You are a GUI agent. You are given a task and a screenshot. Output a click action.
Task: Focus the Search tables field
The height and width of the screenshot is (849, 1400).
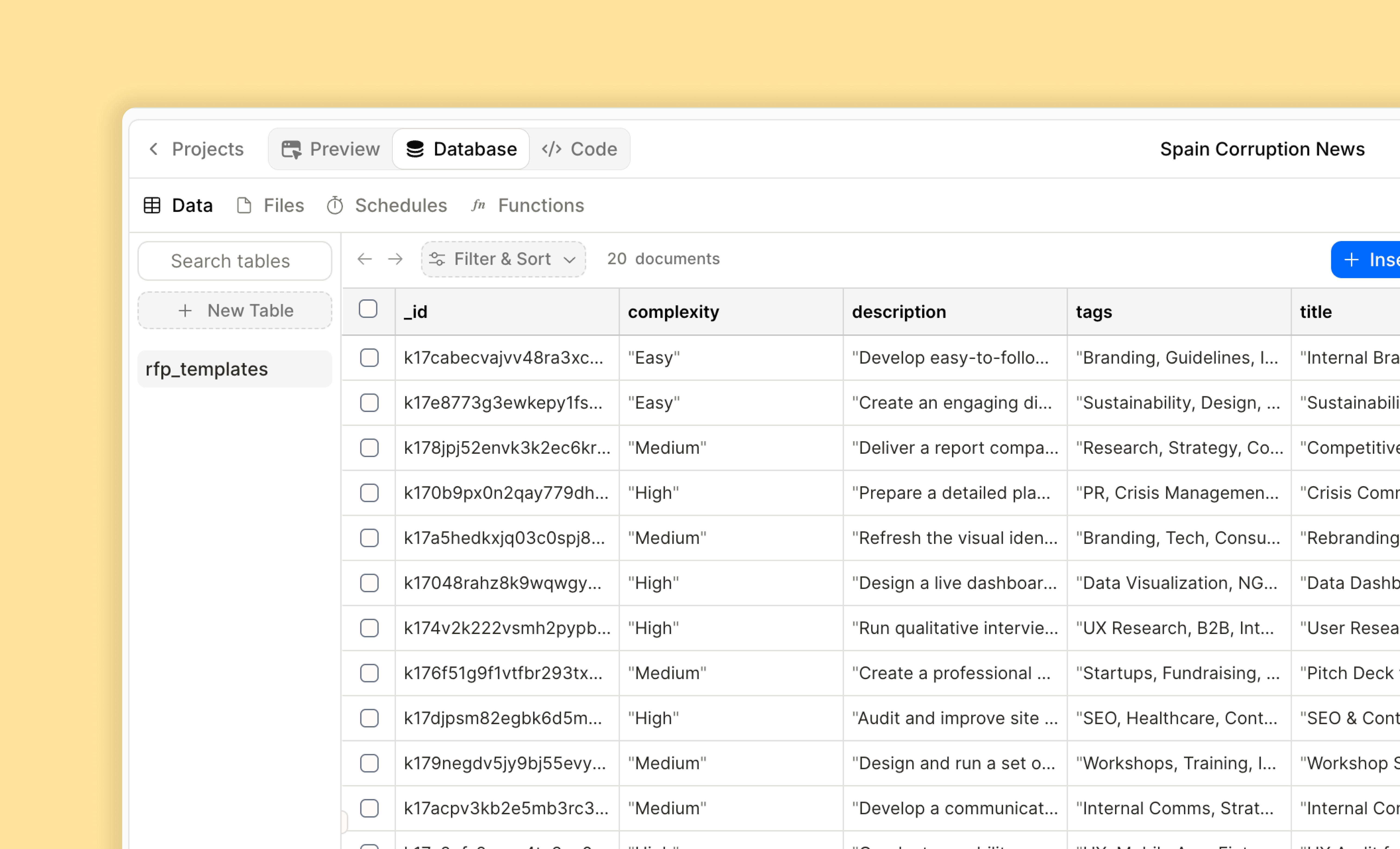tap(235, 261)
